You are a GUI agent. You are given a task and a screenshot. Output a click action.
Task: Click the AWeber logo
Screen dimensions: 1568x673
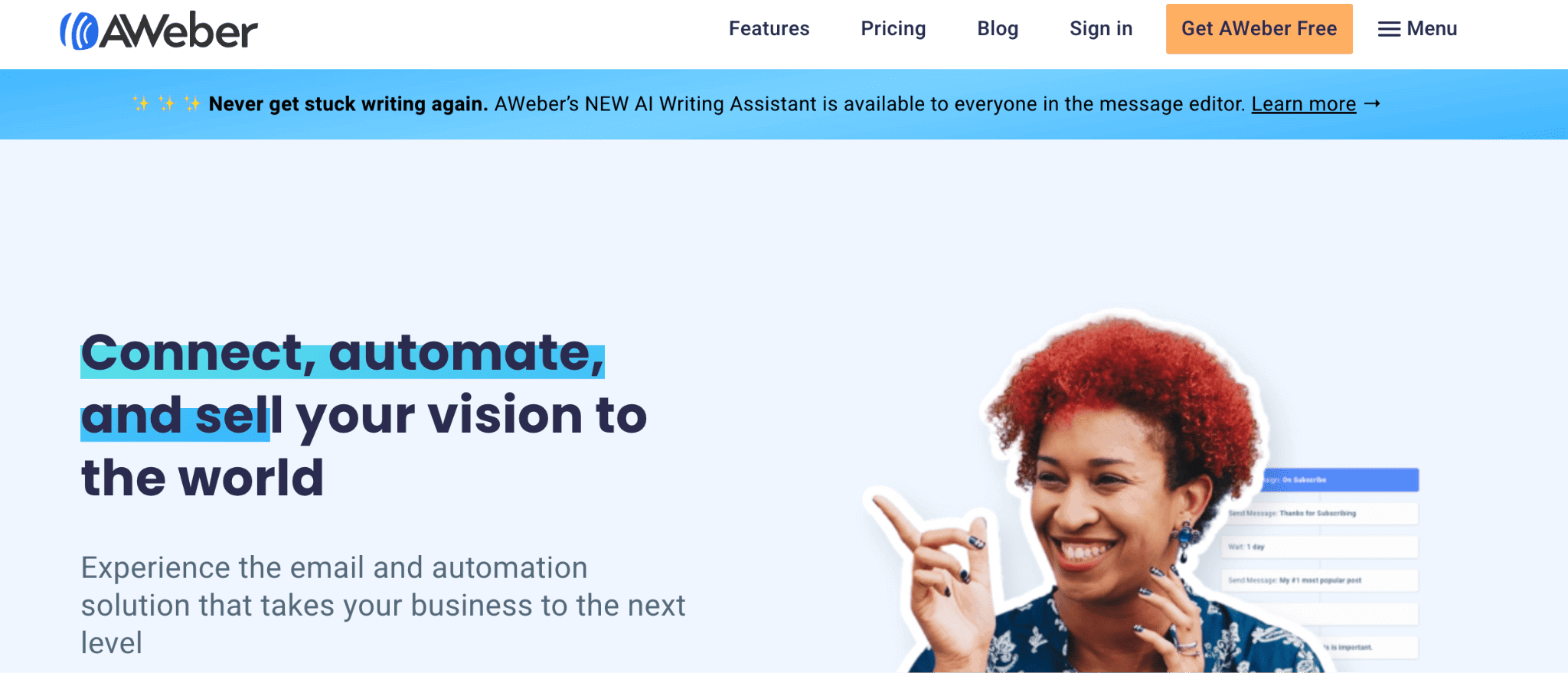(x=159, y=31)
